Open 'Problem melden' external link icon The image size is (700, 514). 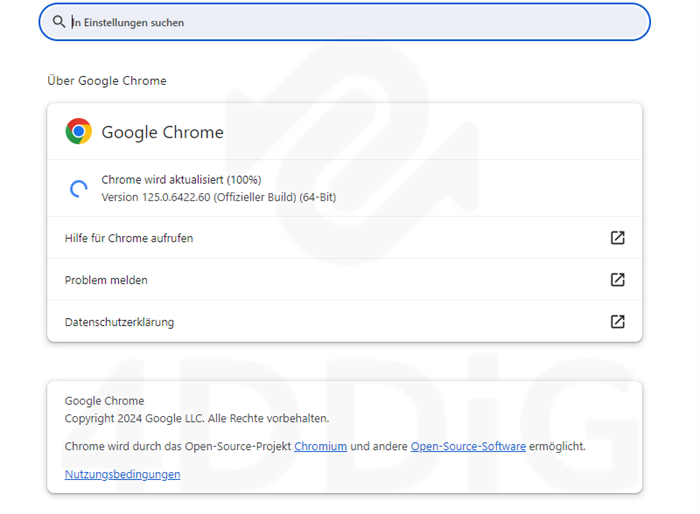617,280
